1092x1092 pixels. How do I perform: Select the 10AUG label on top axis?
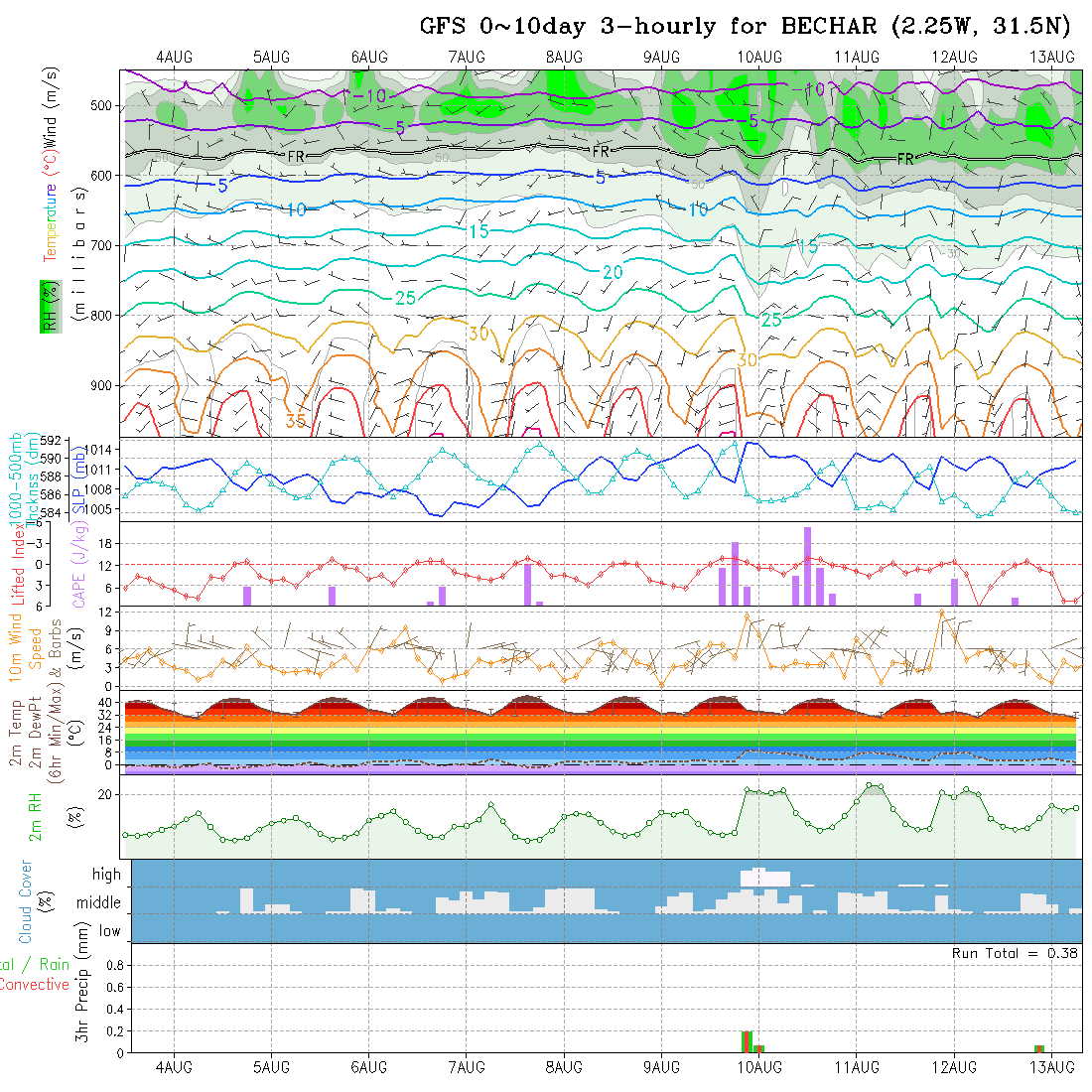tap(759, 58)
